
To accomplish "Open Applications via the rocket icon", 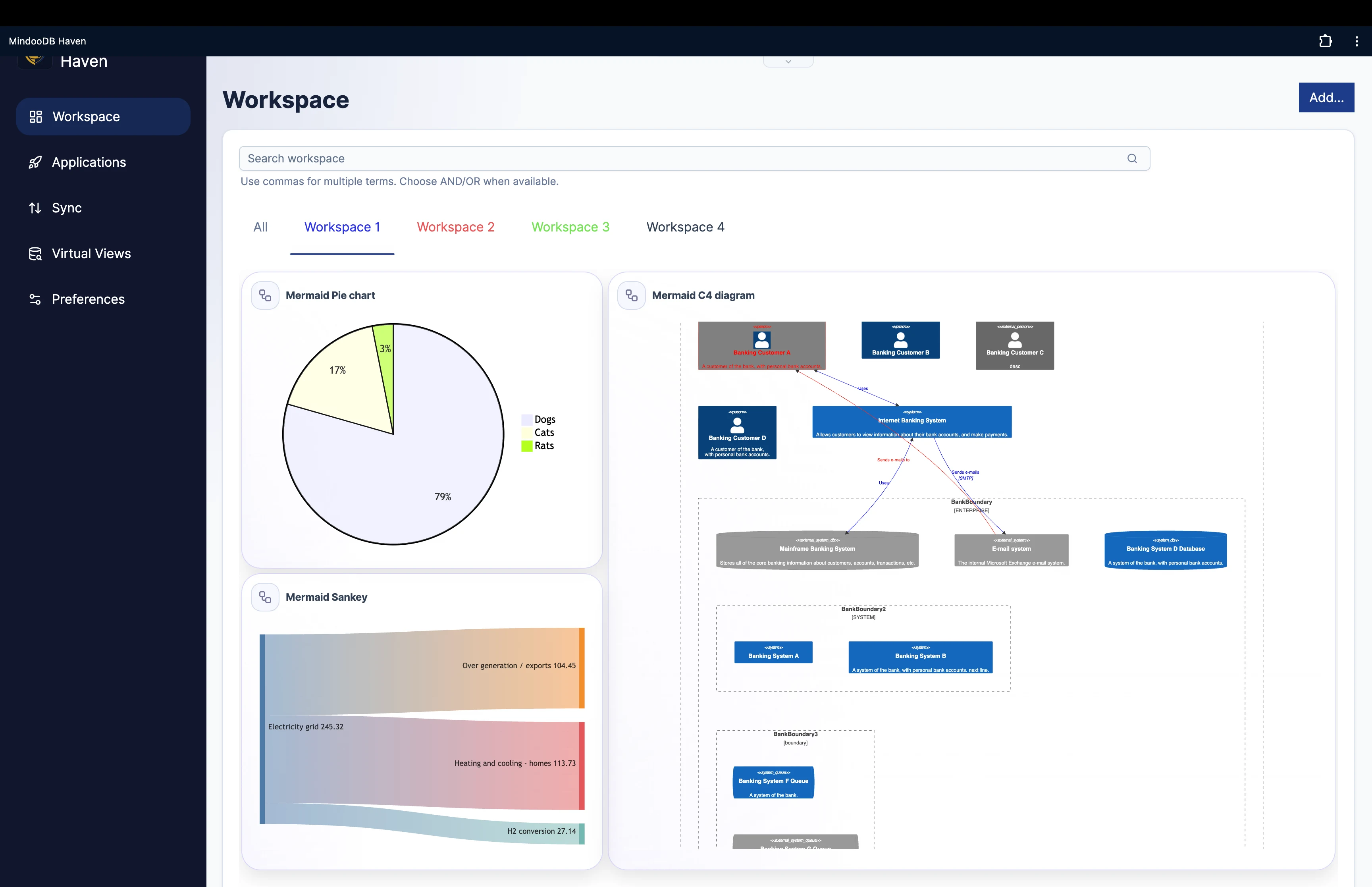I will pyautogui.click(x=35, y=162).
